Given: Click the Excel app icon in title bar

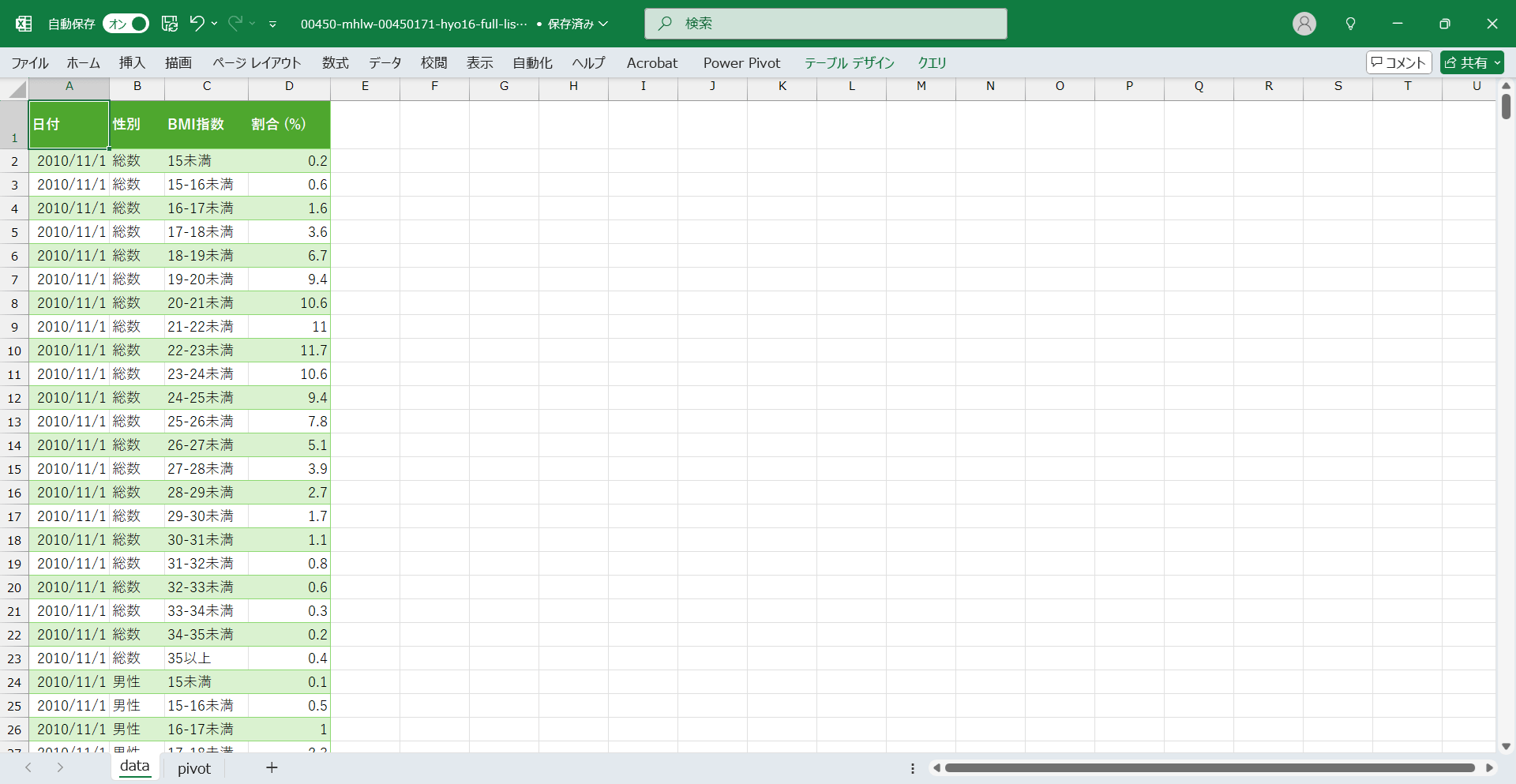Looking at the screenshot, I should point(24,24).
